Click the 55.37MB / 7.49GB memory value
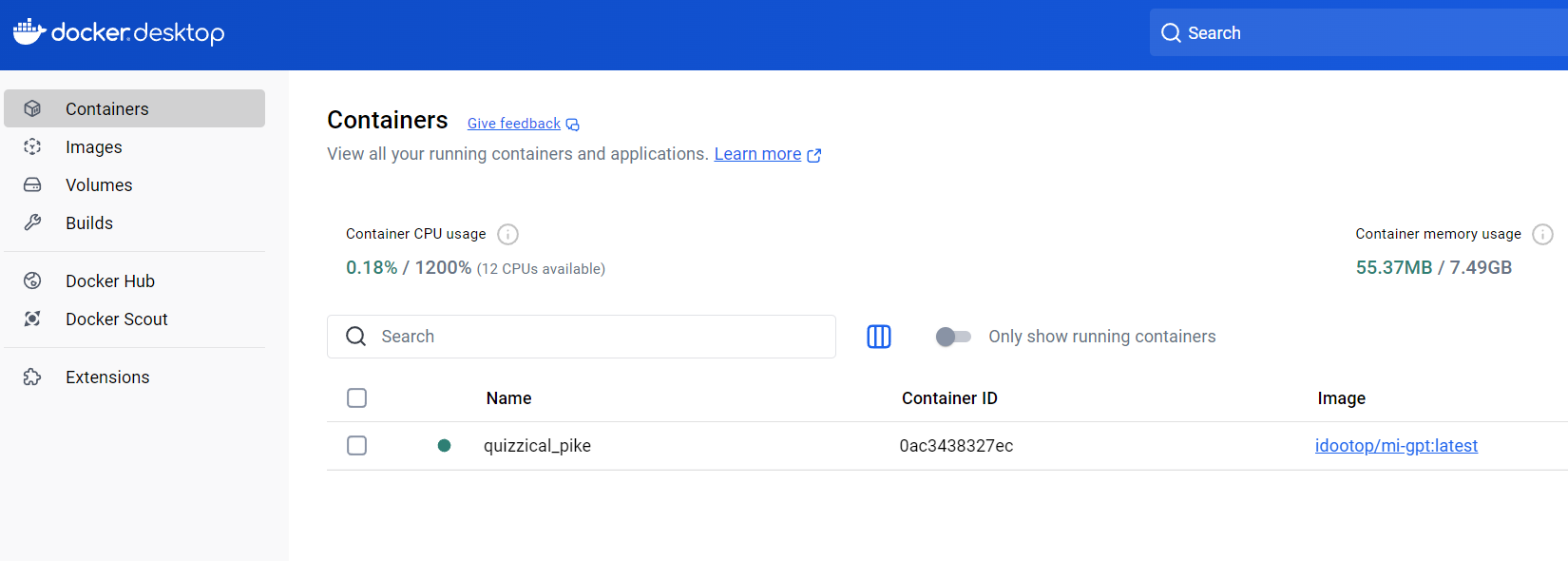This screenshot has width=1568, height=561. coord(1434,267)
